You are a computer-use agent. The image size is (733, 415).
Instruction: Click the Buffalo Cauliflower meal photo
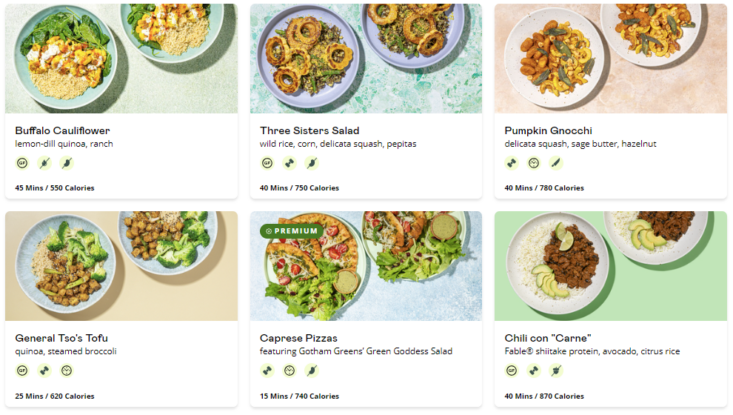click(x=121, y=58)
